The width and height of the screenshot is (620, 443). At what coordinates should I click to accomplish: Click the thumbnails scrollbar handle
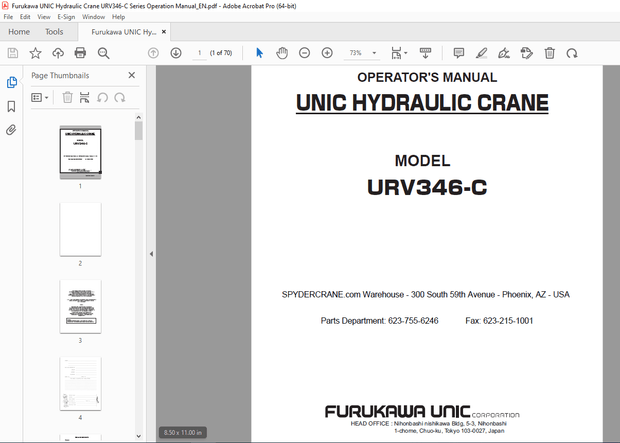138,131
